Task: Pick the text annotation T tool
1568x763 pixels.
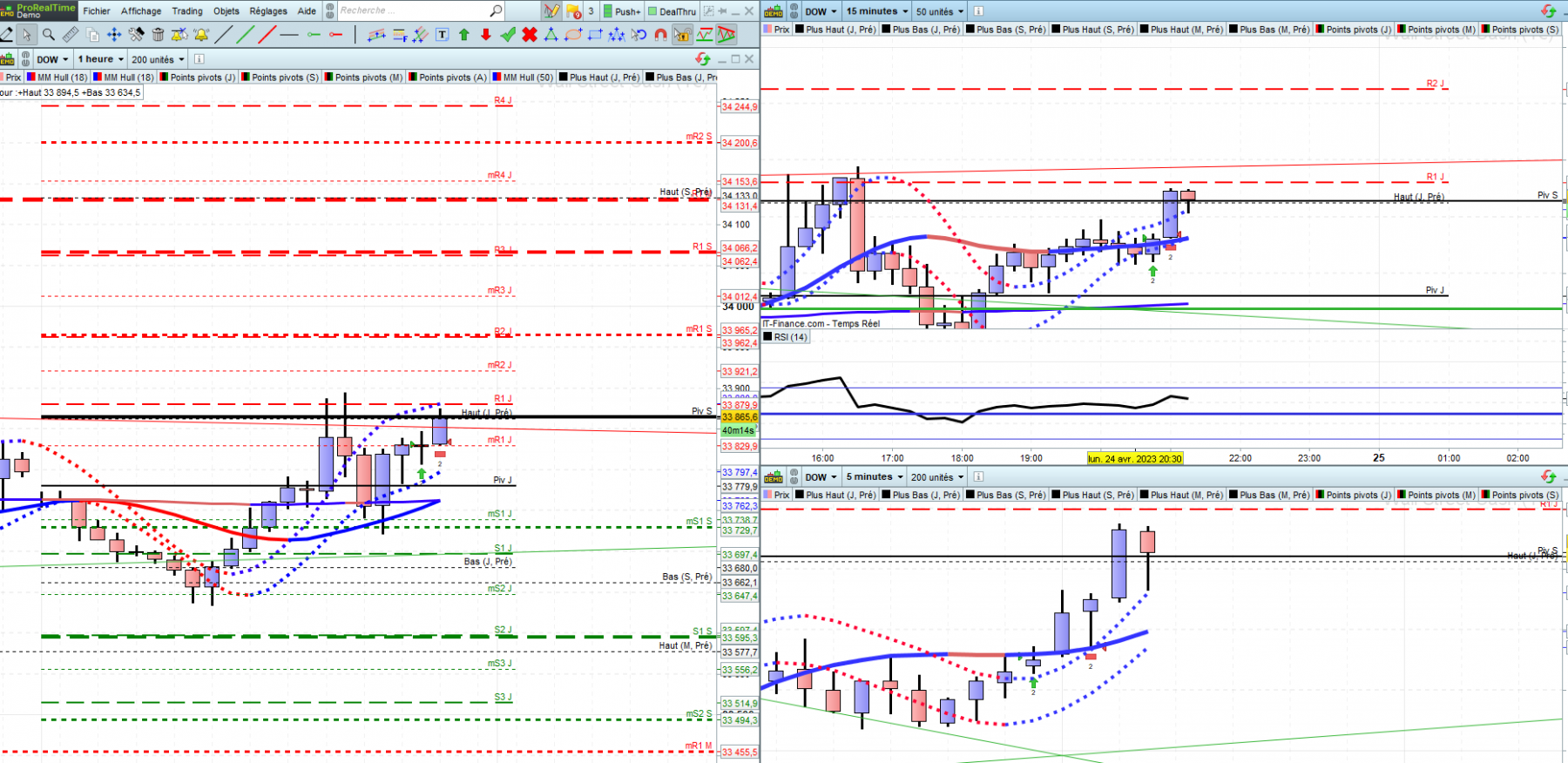Action: pyautogui.click(x=443, y=35)
